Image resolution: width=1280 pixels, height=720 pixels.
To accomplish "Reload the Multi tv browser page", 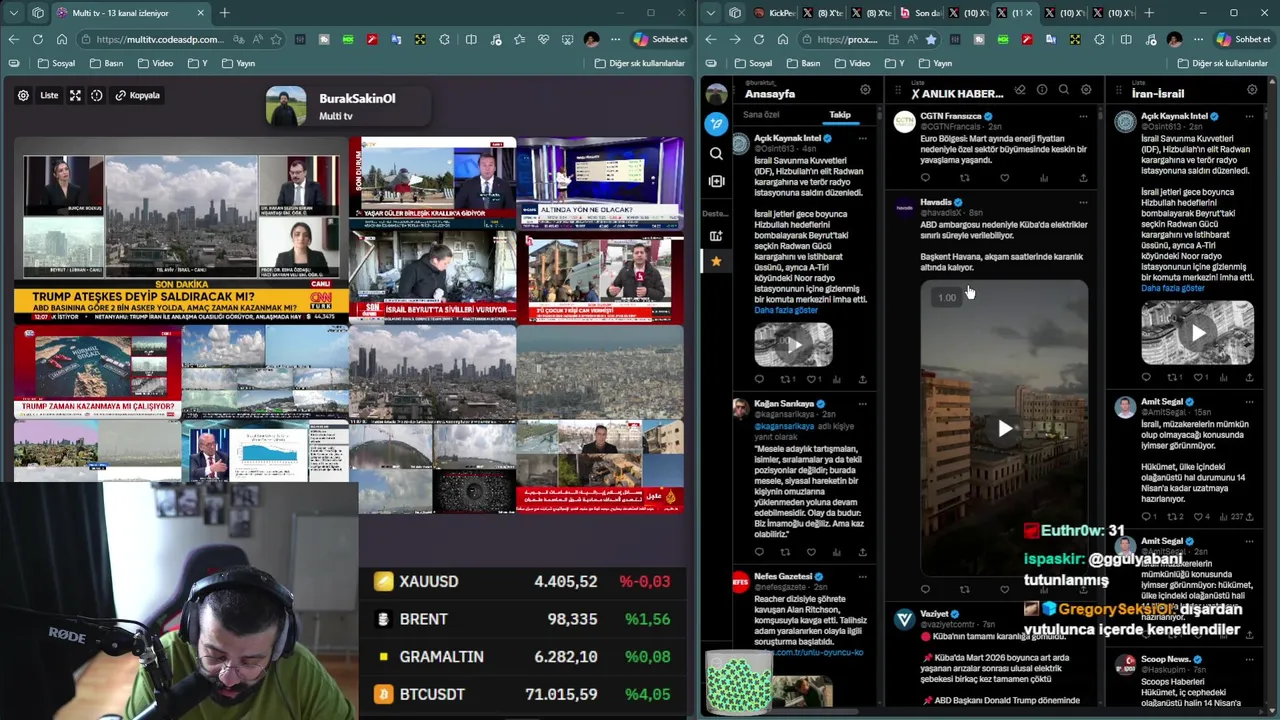I will tap(37, 39).
